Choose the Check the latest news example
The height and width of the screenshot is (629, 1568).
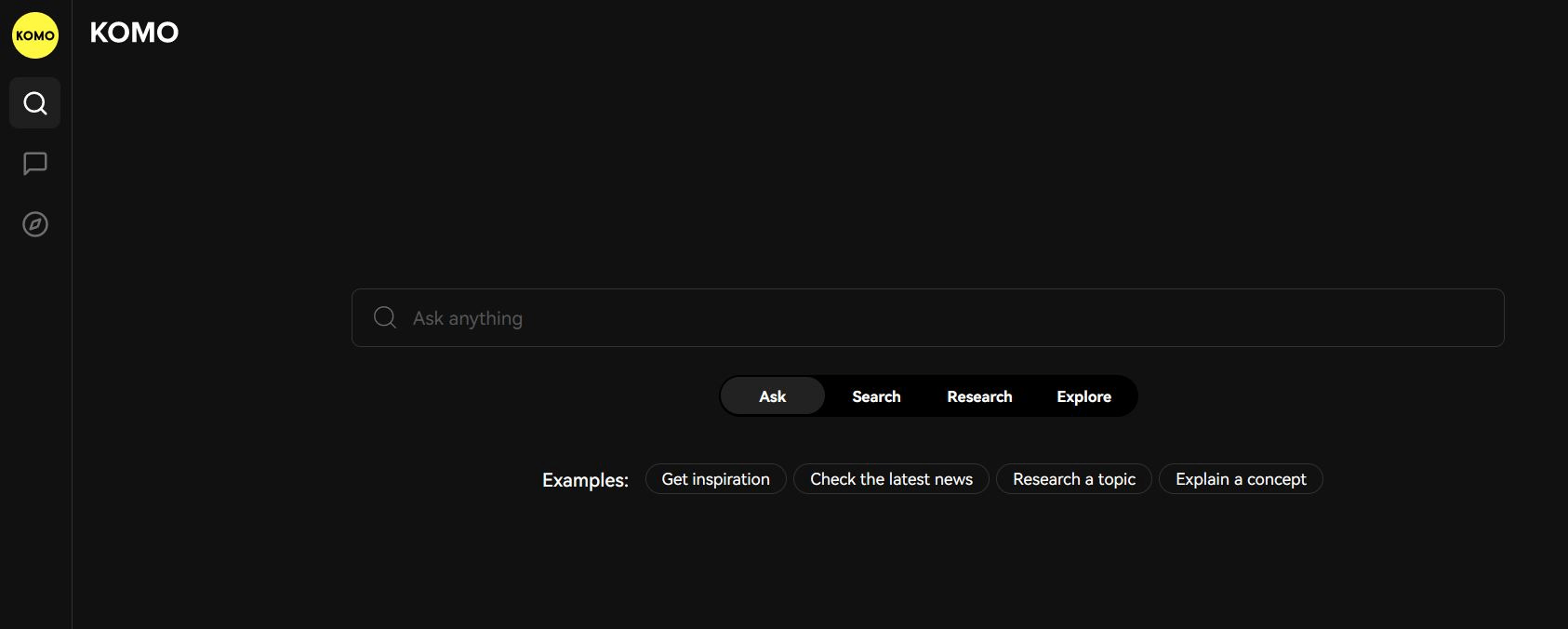pos(891,479)
